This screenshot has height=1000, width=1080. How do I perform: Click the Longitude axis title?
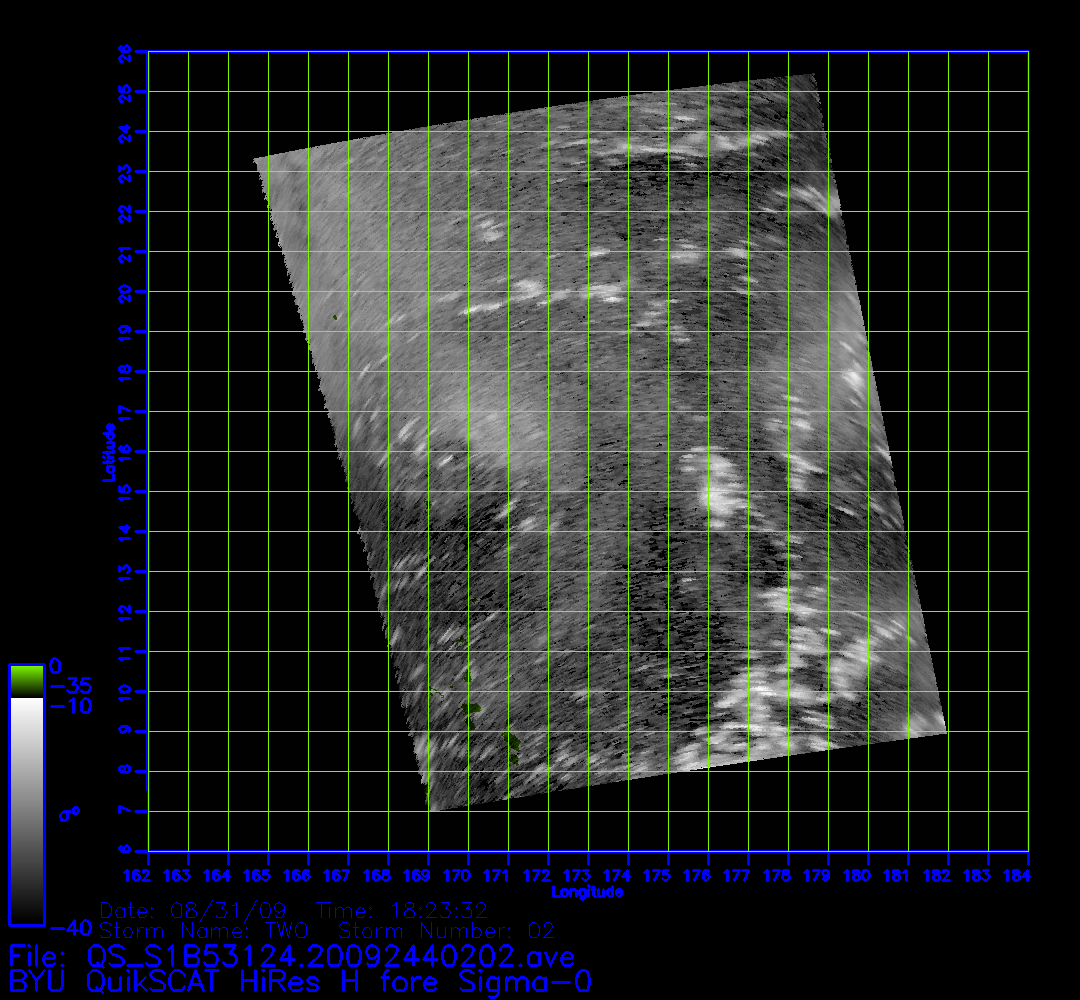click(588, 891)
